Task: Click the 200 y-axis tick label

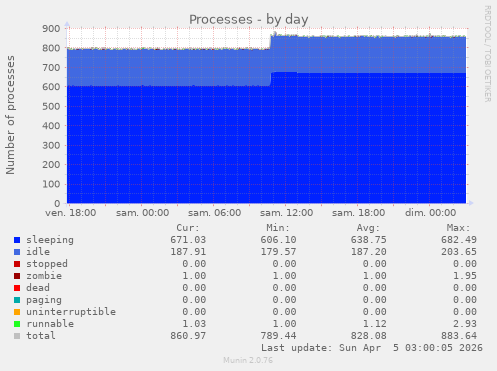Action: point(51,165)
